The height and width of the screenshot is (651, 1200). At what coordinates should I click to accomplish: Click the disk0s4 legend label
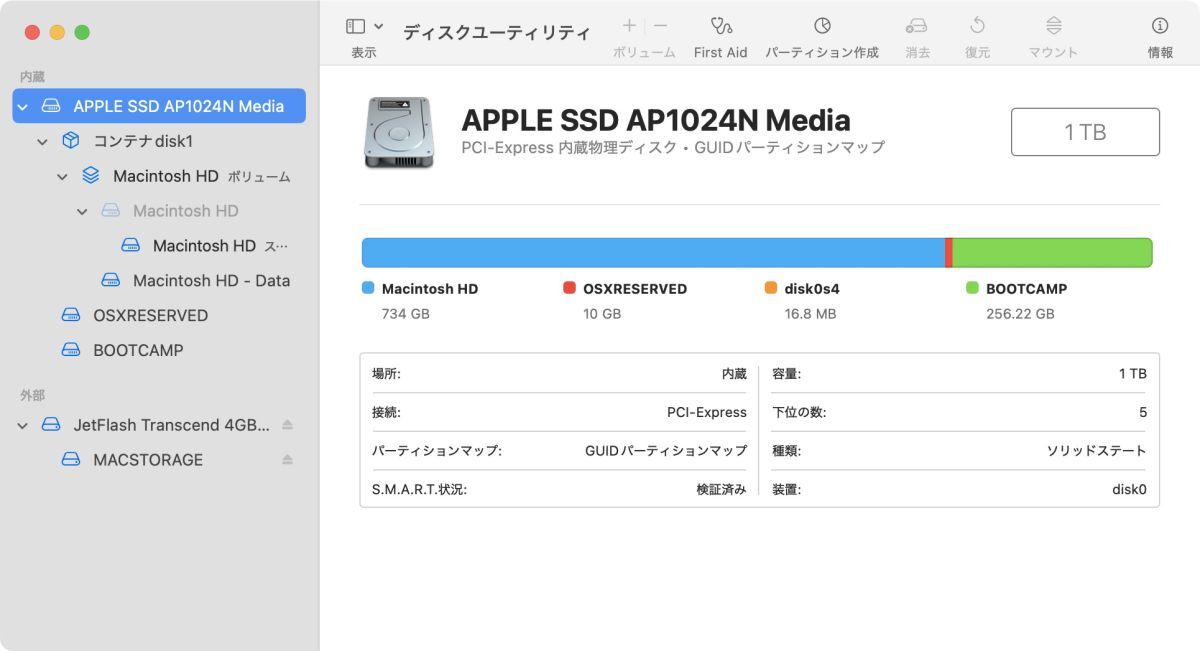[812, 289]
